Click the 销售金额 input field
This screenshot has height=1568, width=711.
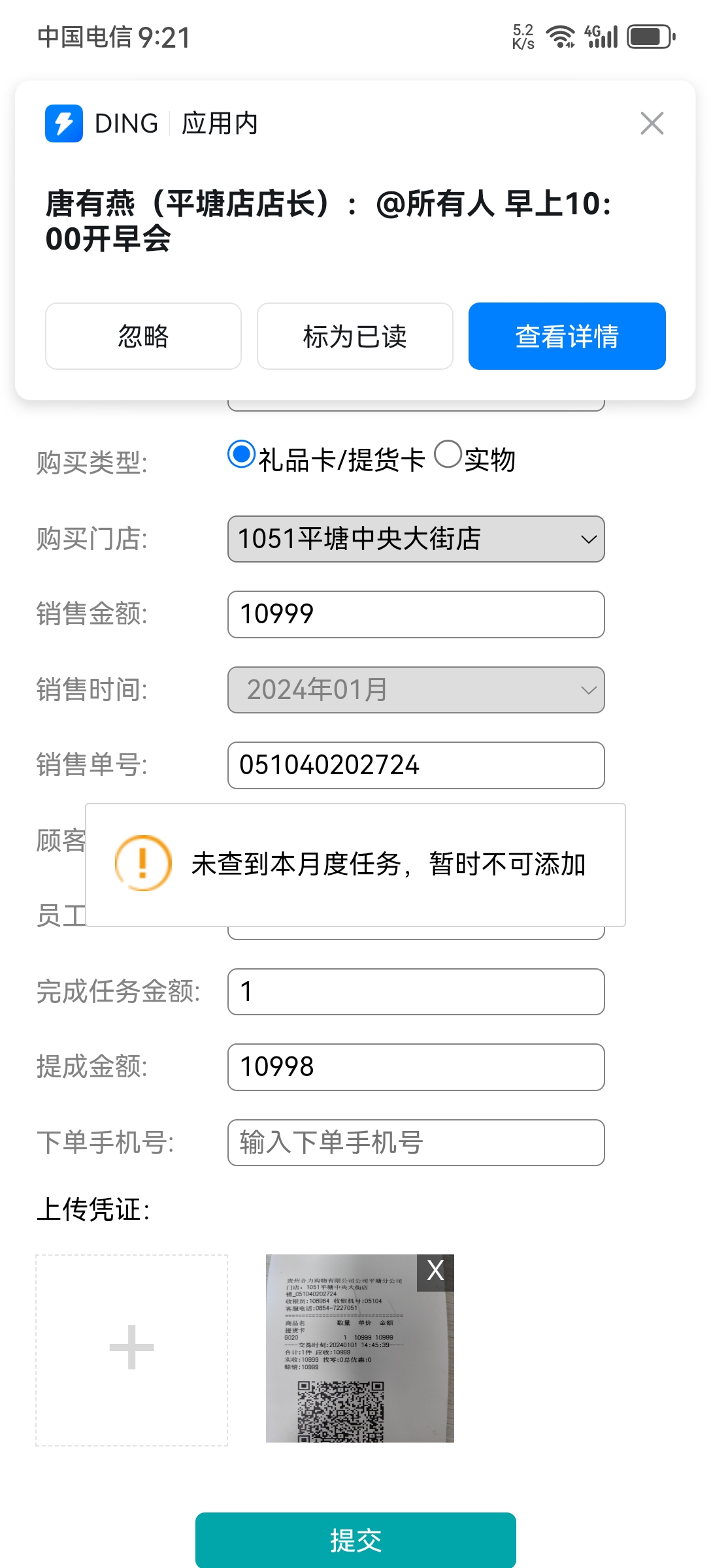(416, 614)
